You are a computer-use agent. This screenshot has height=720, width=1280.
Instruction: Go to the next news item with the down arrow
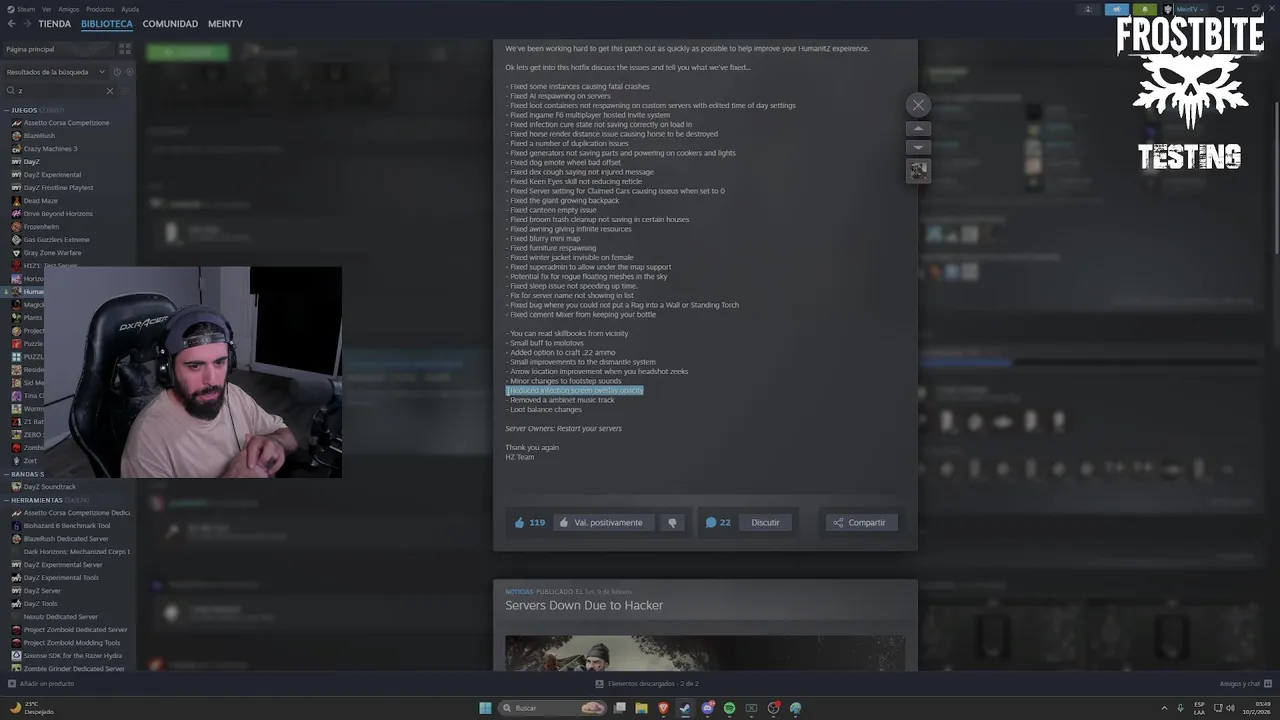pyautogui.click(x=918, y=147)
